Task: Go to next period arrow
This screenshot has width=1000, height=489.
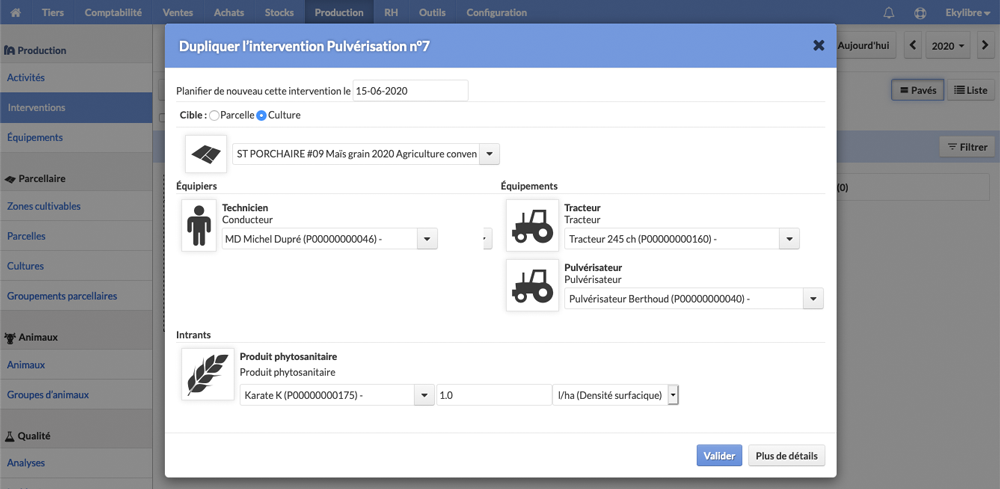Action: 985,46
